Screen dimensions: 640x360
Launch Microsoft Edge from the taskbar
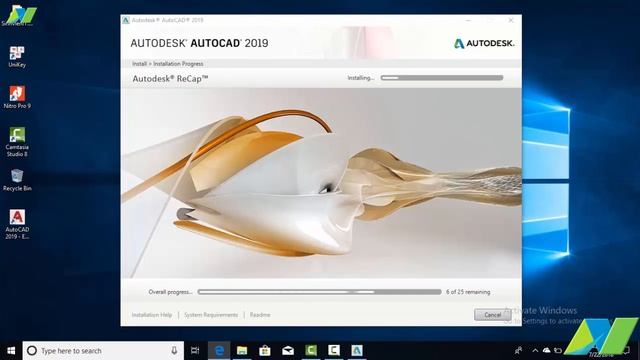[219, 351]
